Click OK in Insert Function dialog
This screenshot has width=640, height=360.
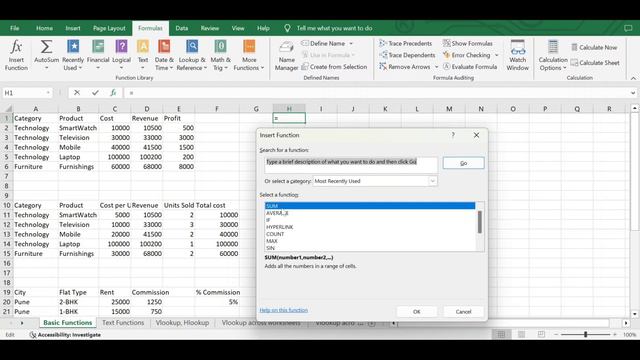(x=416, y=311)
